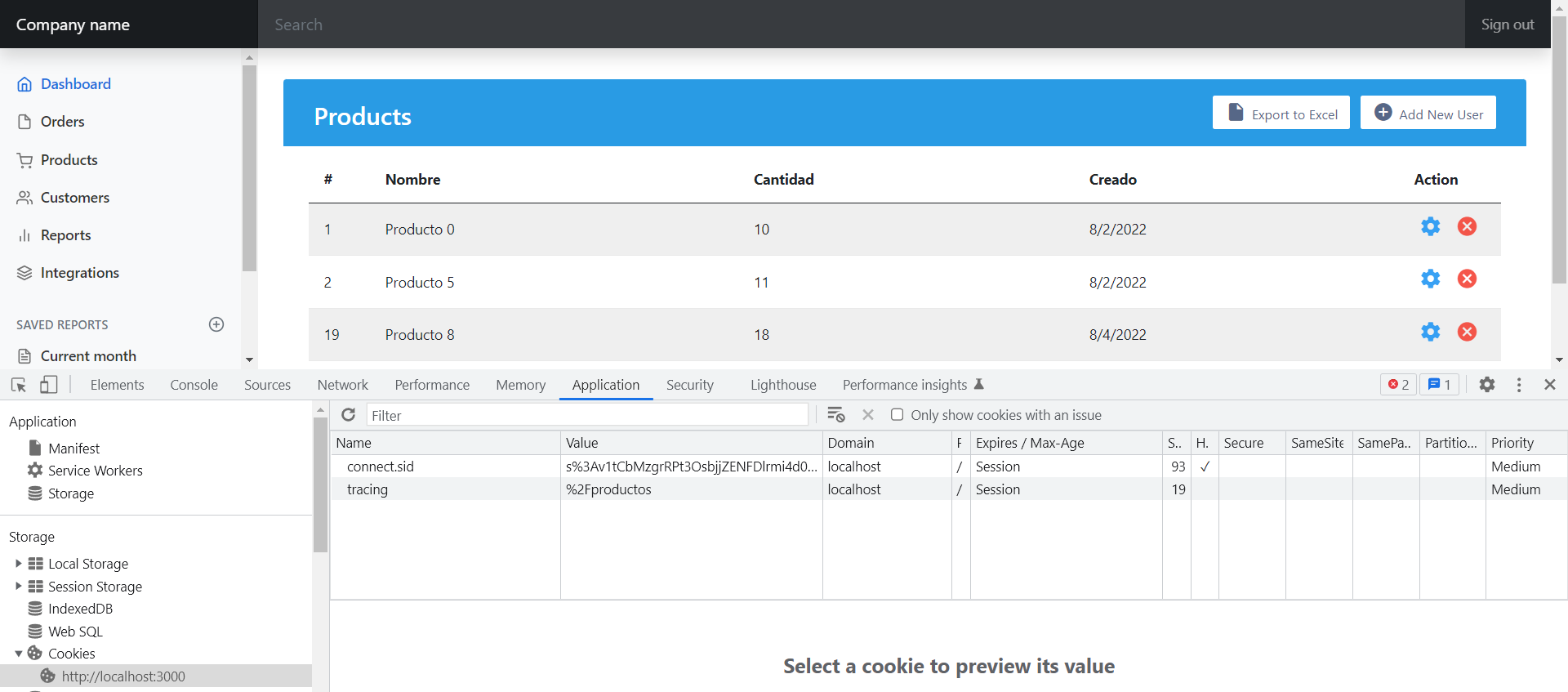1568x692 pixels.
Task: Click the cookies Filter input field
Action: (x=587, y=415)
